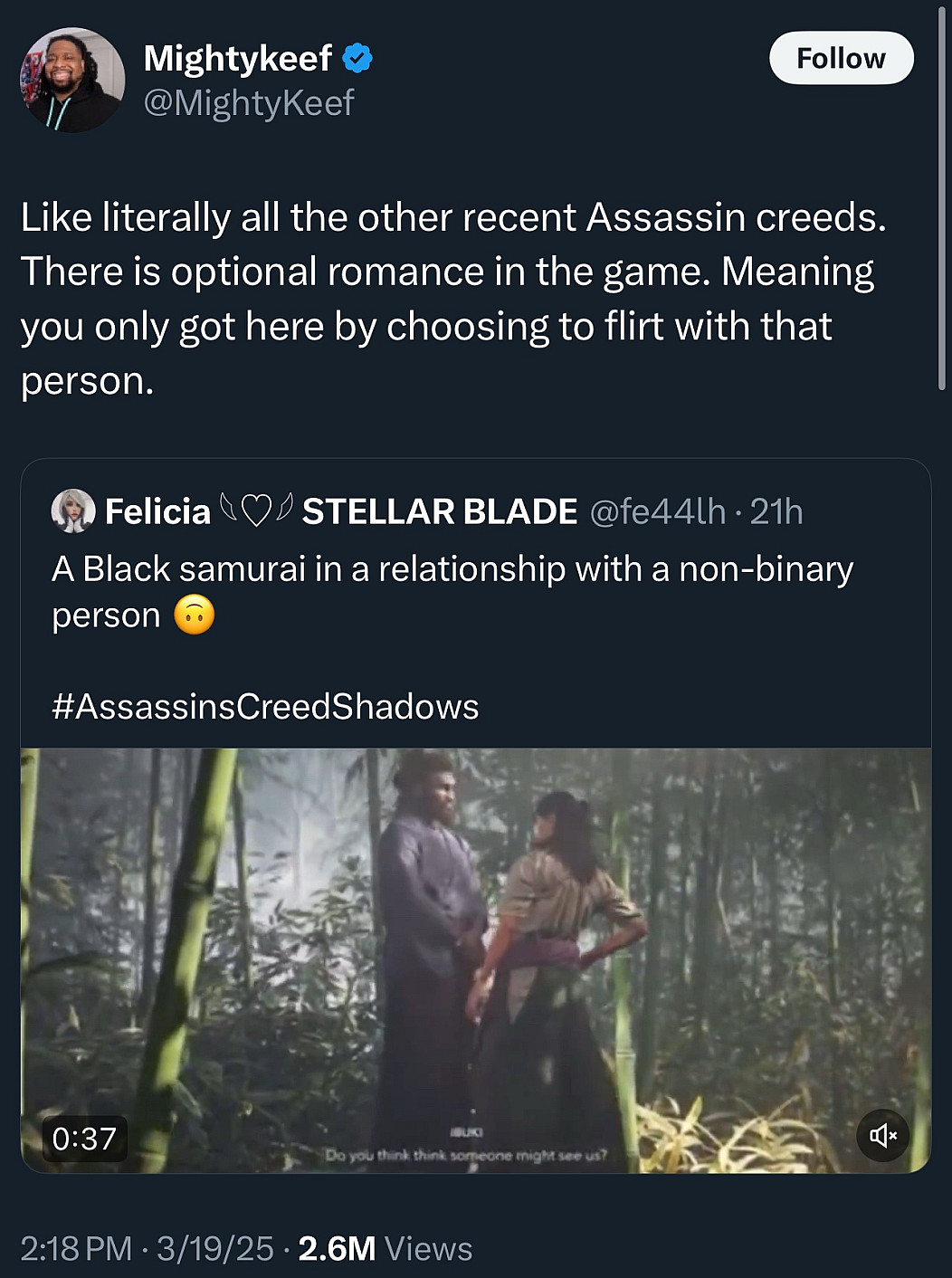Click the Follow button

(x=841, y=58)
